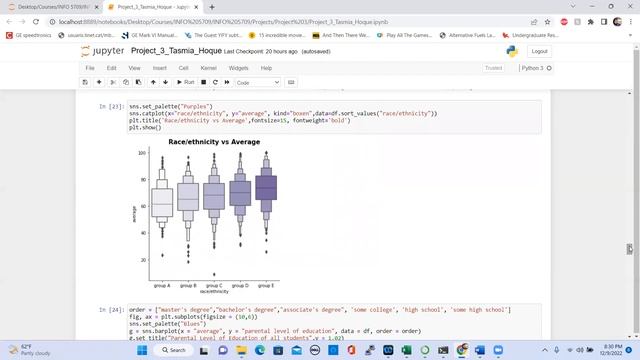Save the notebook with the save icon
The image size is (640, 360).
coord(85,82)
